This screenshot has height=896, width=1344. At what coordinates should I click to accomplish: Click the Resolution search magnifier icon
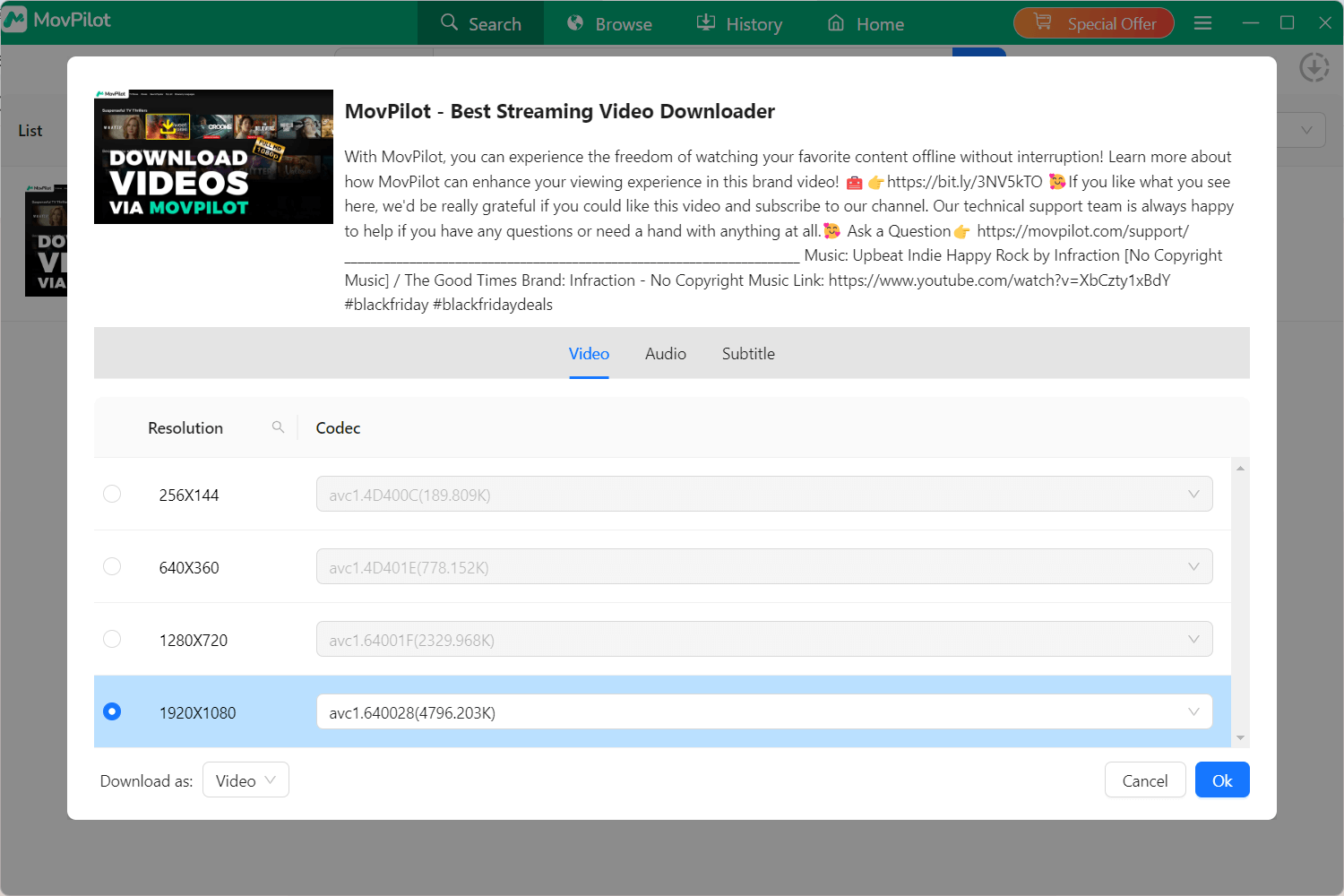pos(278,427)
